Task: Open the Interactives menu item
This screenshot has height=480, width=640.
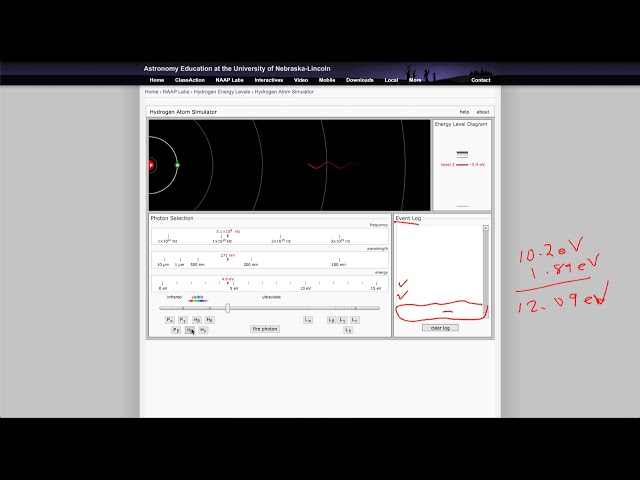Action: coord(269,80)
